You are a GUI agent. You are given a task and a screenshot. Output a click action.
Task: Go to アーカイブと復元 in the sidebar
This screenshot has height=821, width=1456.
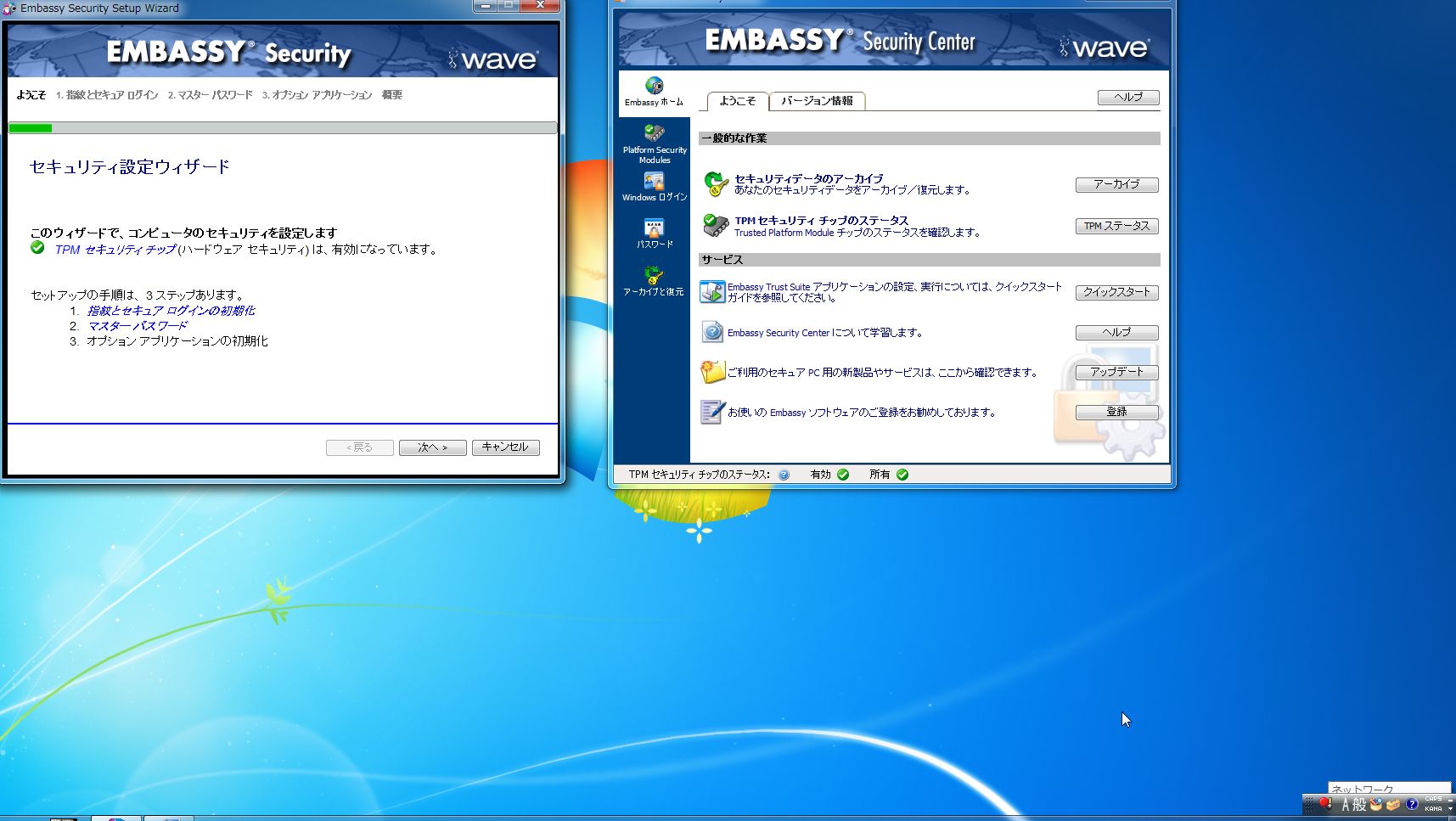point(654,281)
